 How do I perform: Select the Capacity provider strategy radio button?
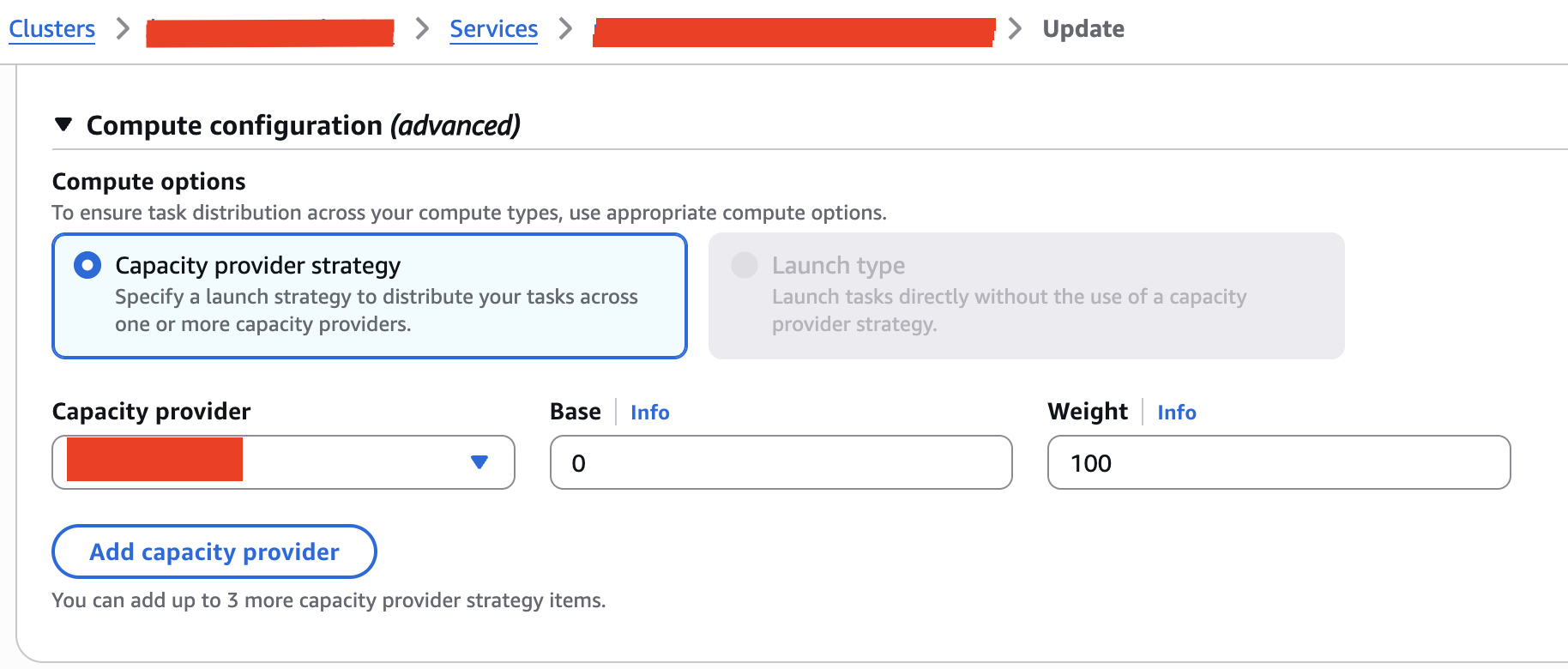(87, 266)
